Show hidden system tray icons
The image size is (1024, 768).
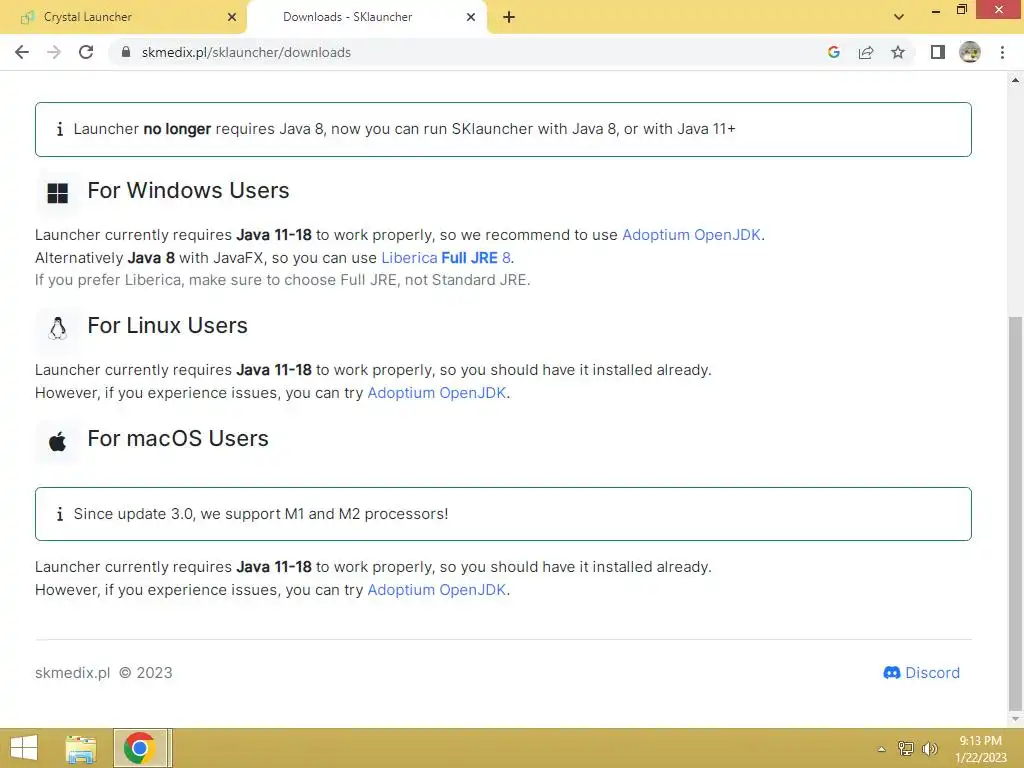(x=882, y=749)
